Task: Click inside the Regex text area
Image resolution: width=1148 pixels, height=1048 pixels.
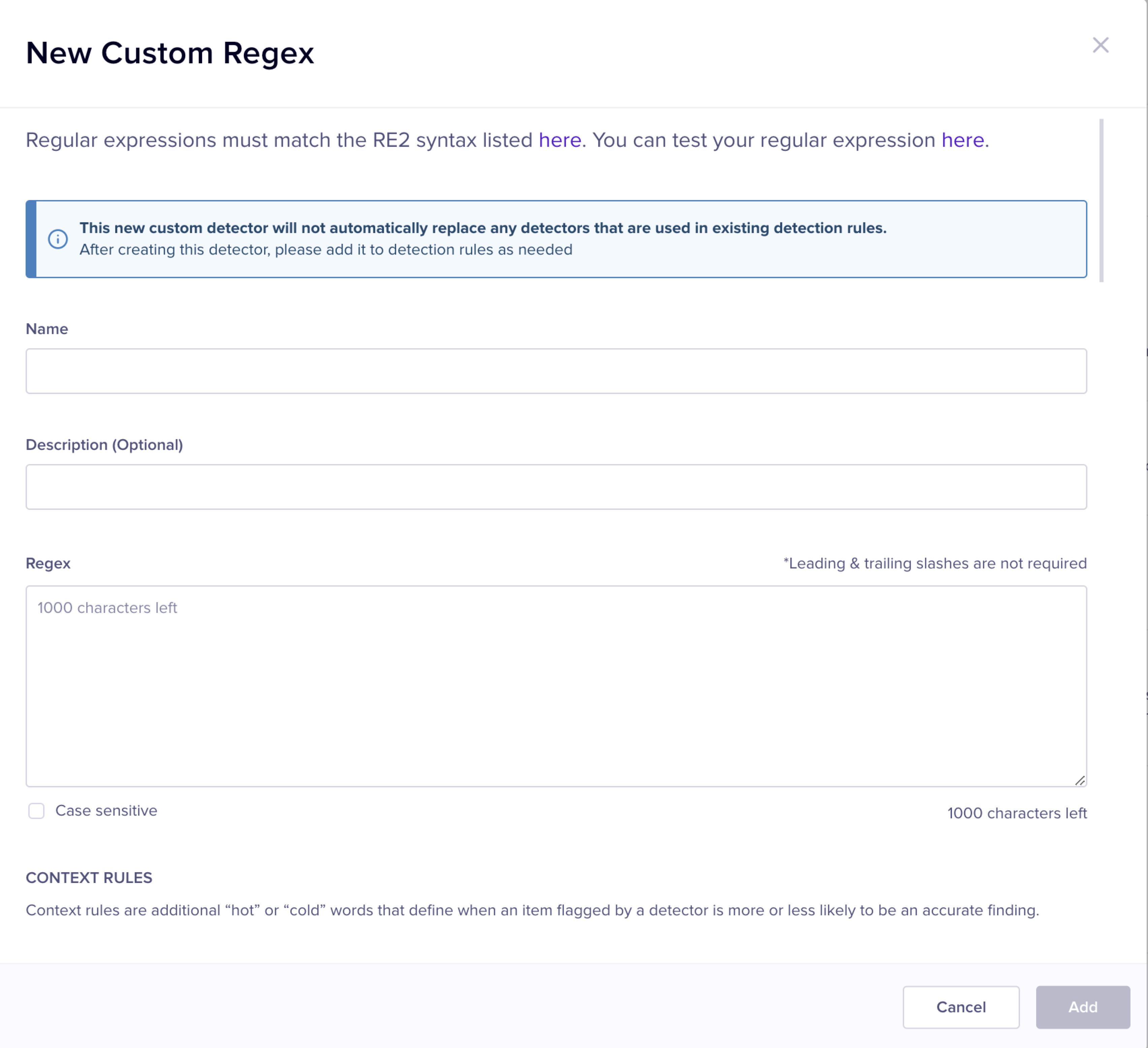Action: (556, 686)
